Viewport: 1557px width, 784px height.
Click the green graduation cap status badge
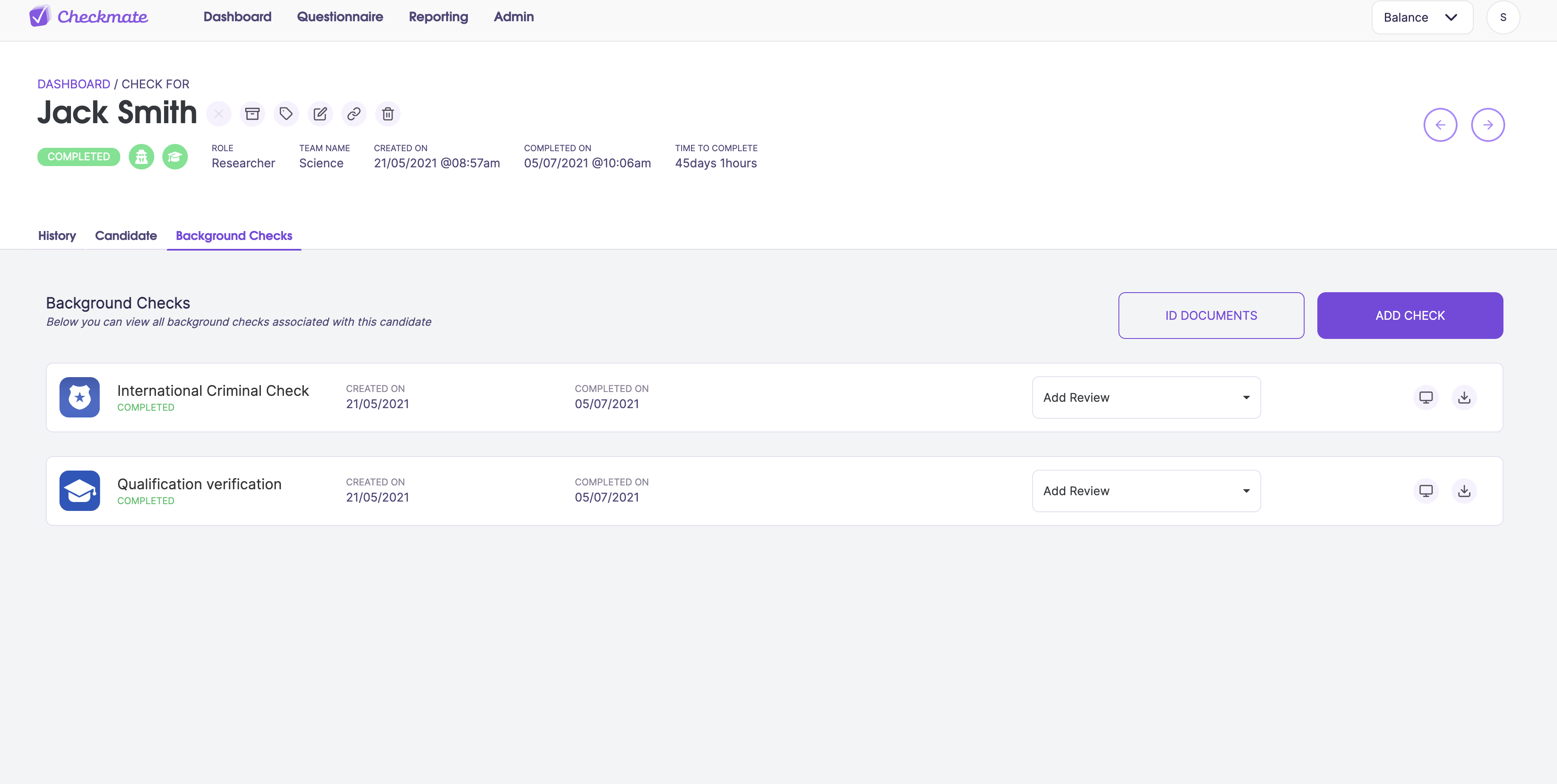click(x=175, y=157)
